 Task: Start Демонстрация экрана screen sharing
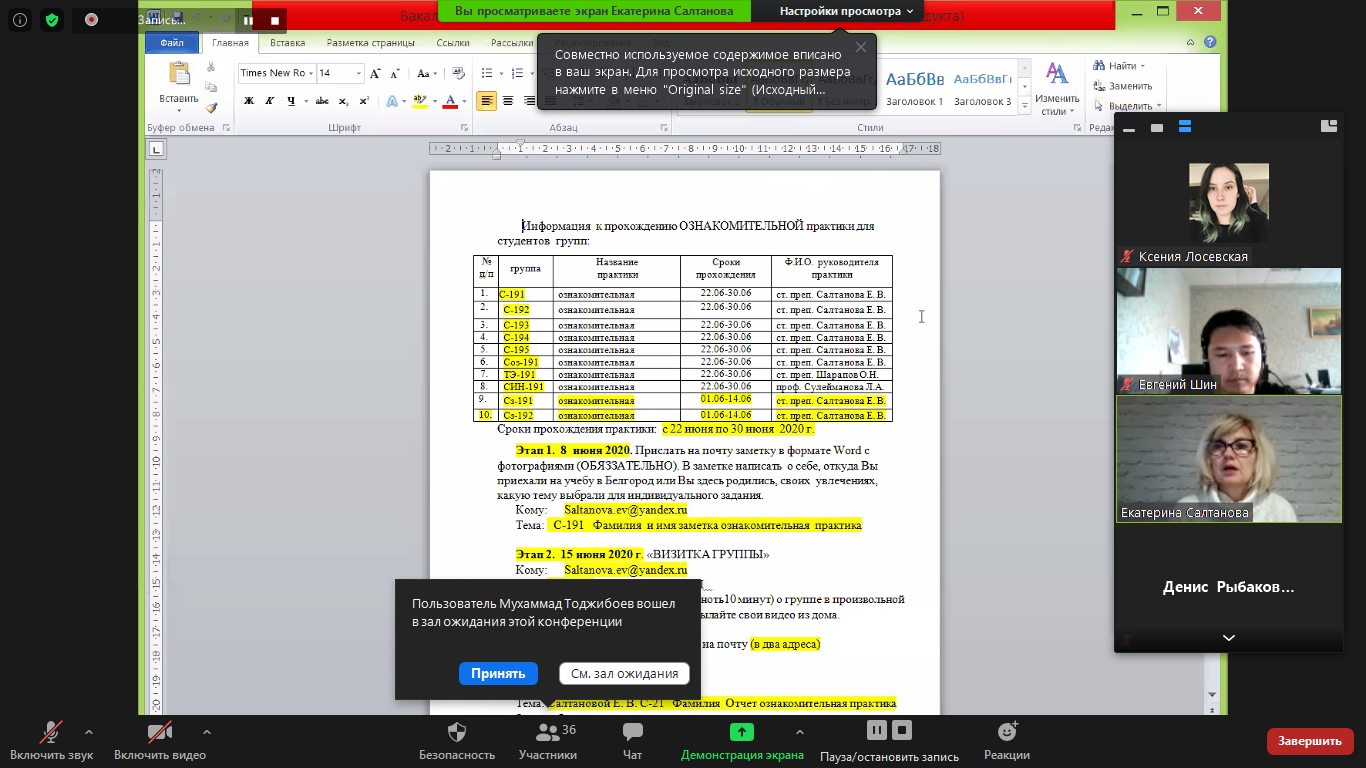[742, 742]
